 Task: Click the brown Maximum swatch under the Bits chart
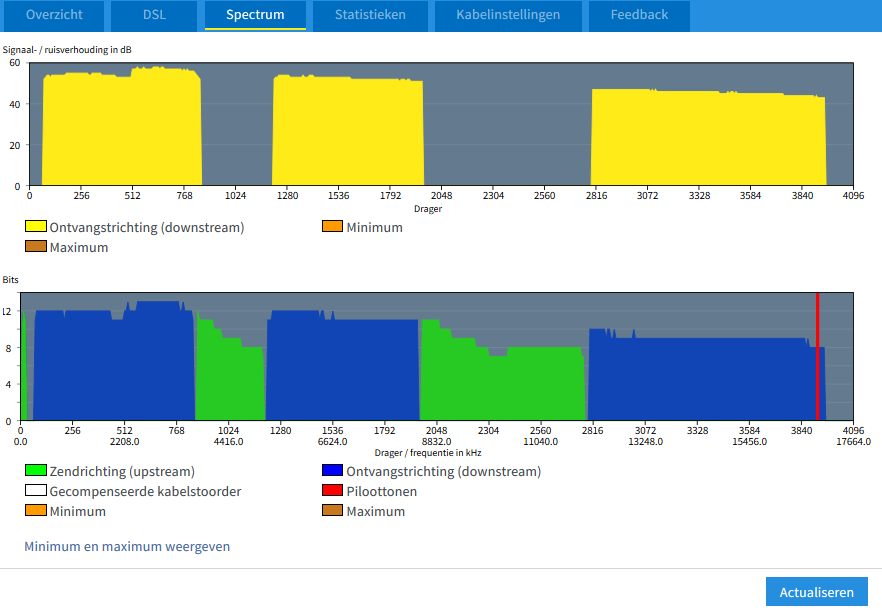pos(333,511)
